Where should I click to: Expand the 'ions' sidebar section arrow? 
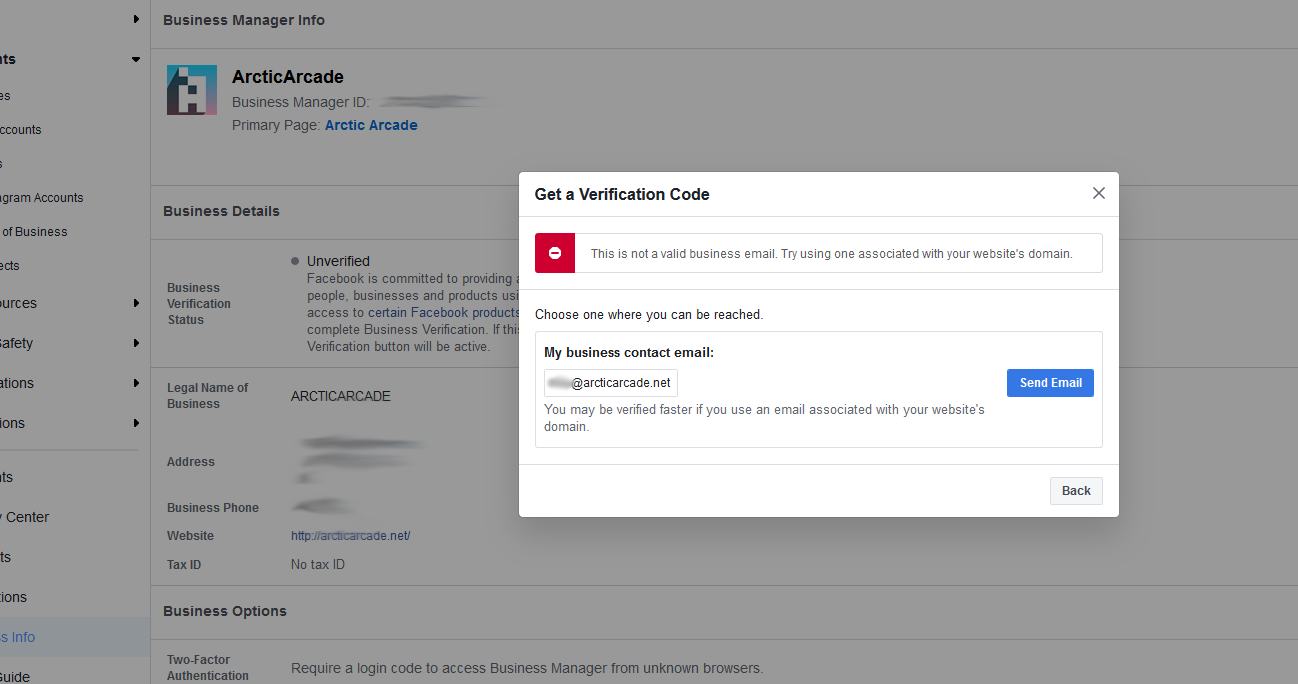(x=136, y=423)
